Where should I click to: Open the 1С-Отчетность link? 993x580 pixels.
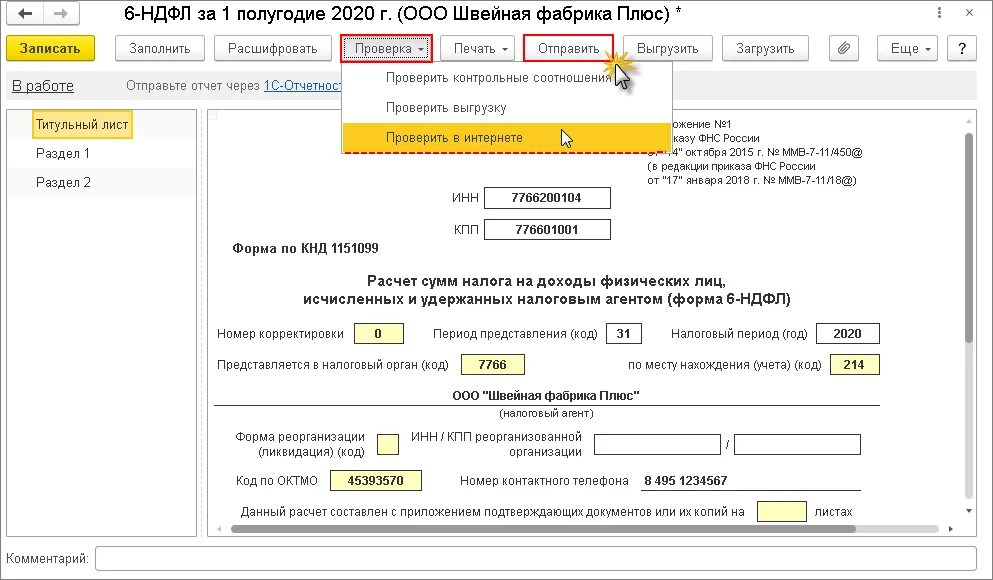(302, 85)
